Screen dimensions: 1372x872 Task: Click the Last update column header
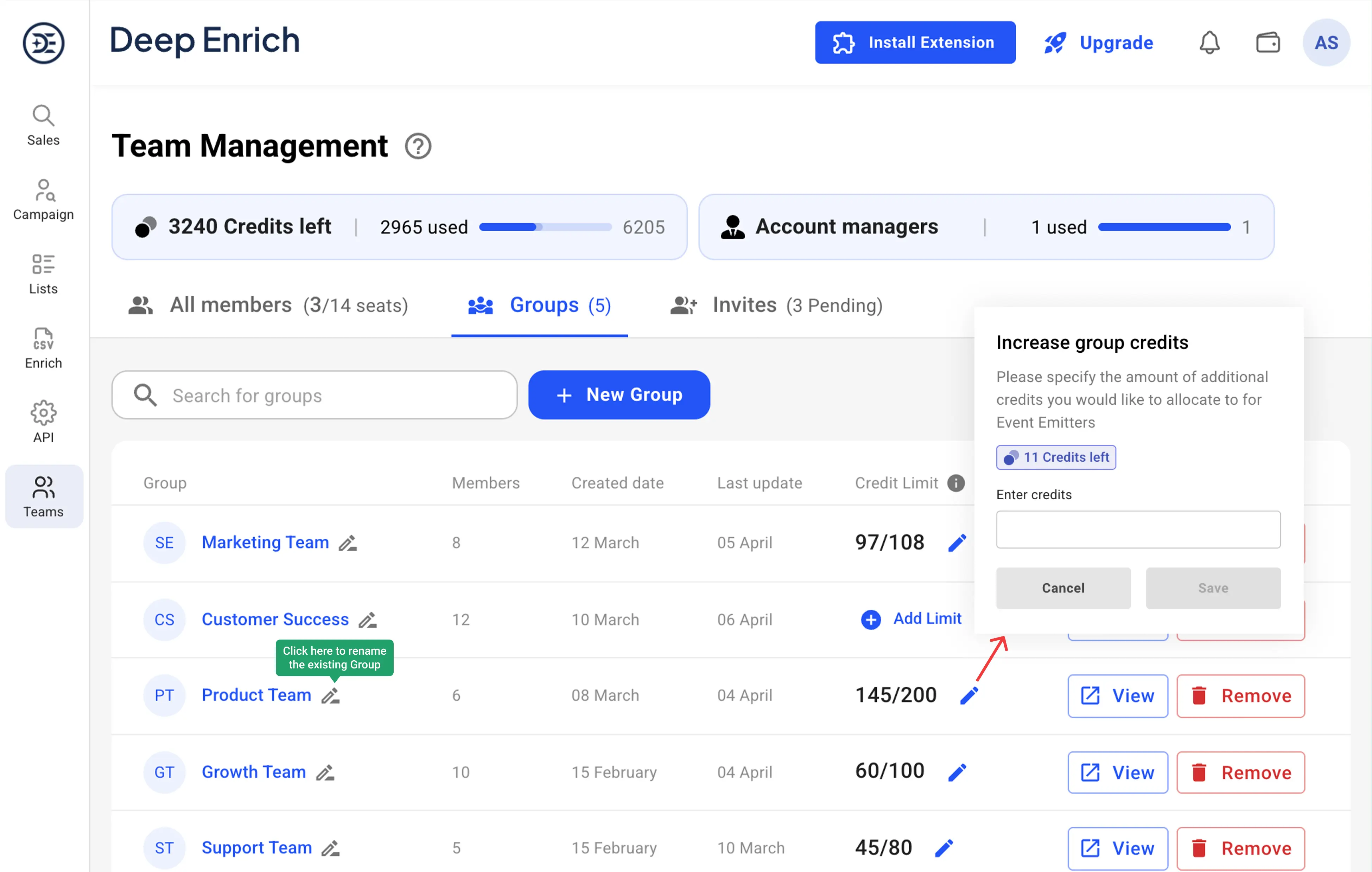(x=760, y=483)
